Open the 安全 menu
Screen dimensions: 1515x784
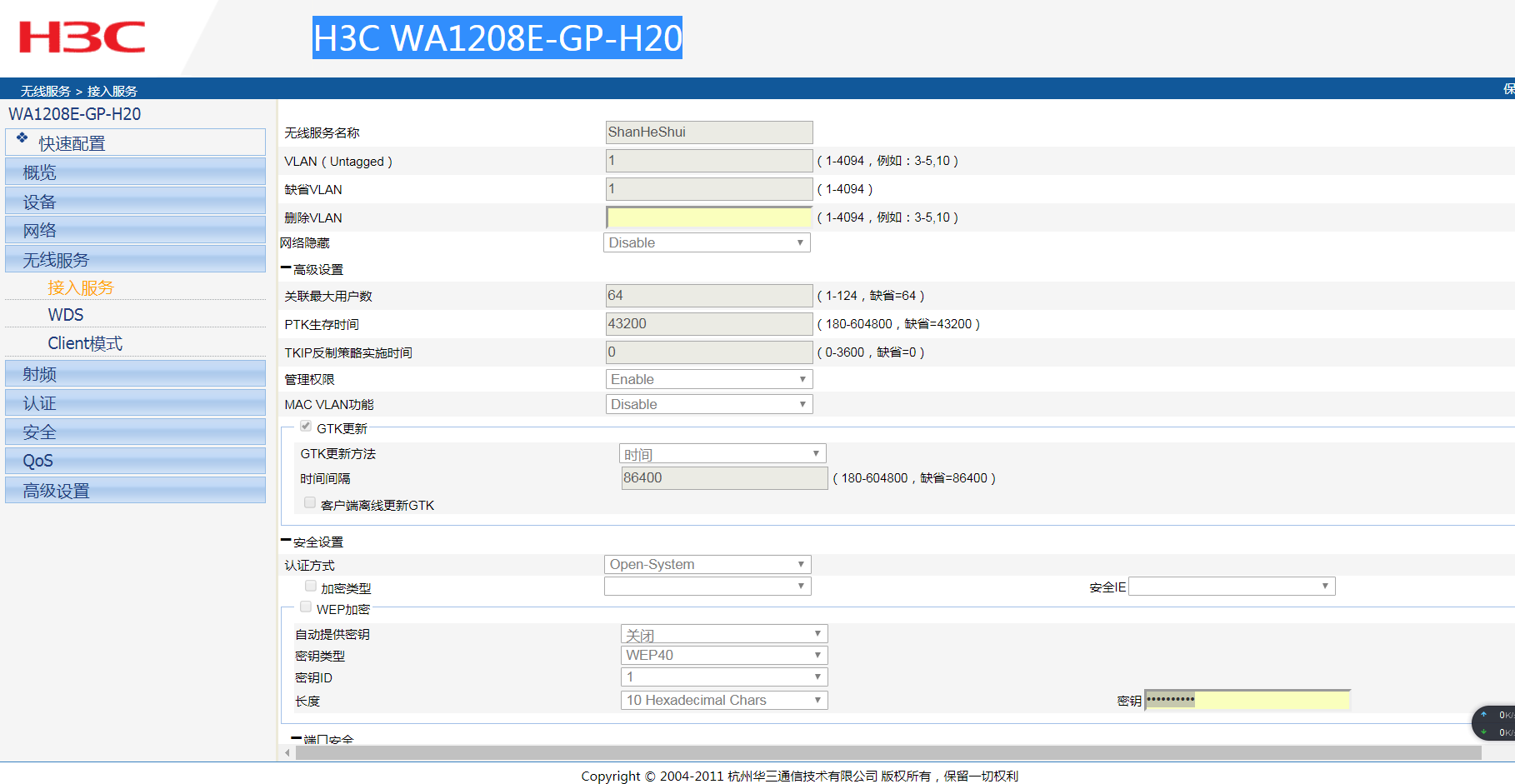(135, 432)
